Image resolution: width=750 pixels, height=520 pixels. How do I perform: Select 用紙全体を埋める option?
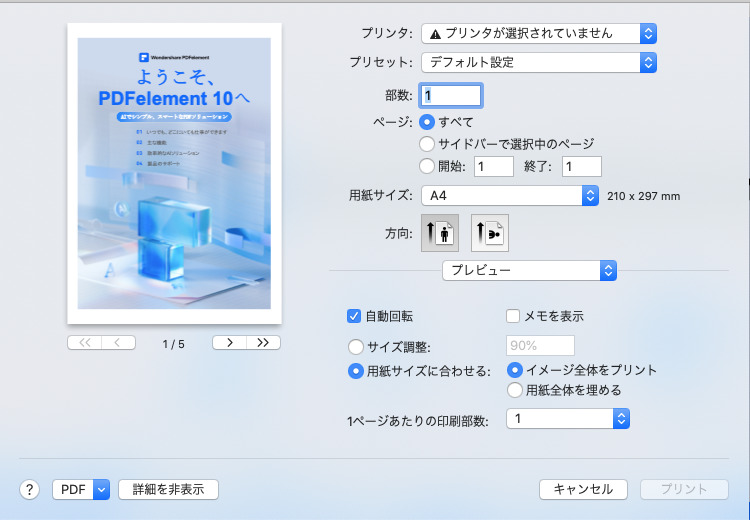[515, 390]
